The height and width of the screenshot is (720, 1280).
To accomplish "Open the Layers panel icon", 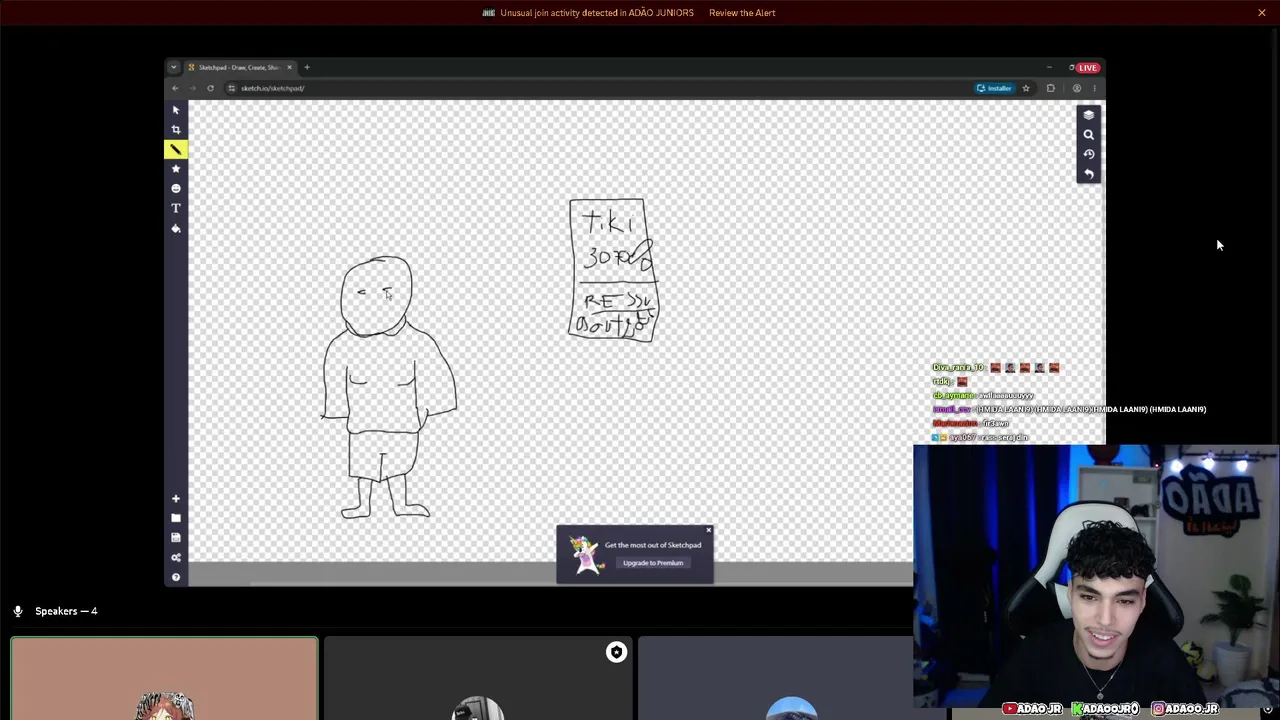I will 1089,115.
